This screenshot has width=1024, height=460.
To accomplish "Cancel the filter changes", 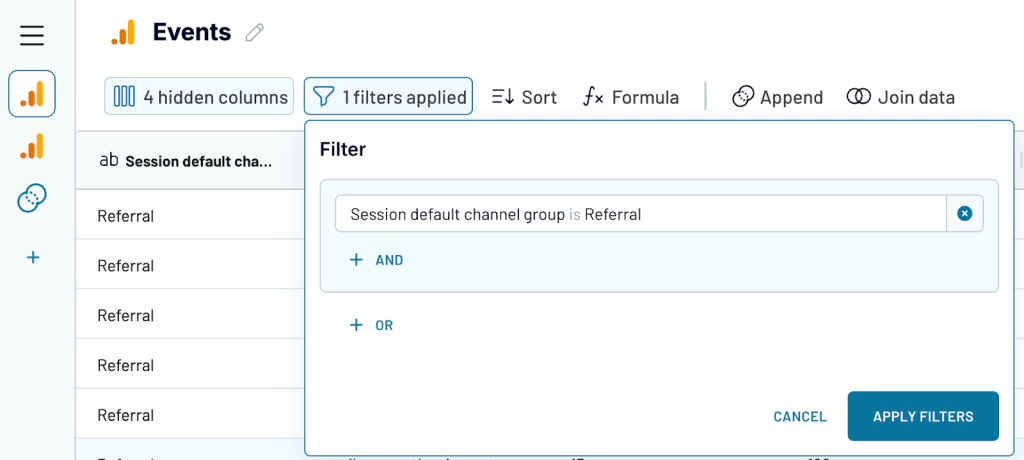I will 800,416.
